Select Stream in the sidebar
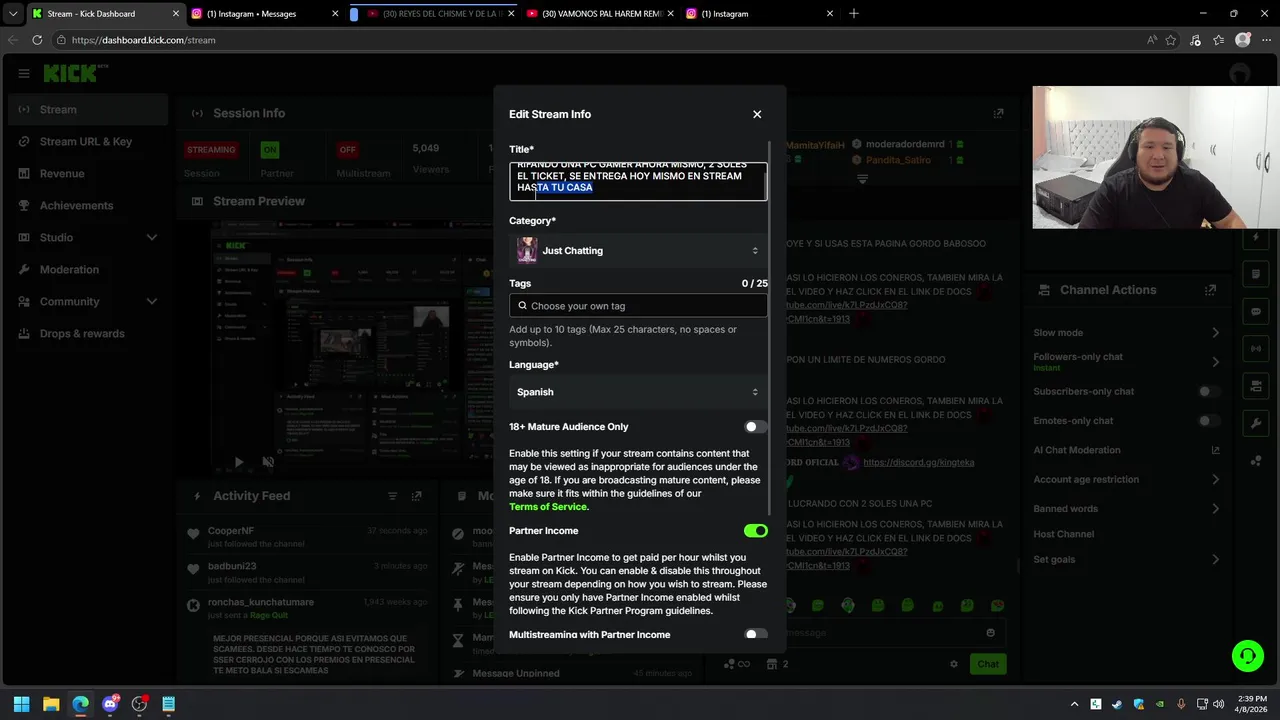 [x=88, y=110]
